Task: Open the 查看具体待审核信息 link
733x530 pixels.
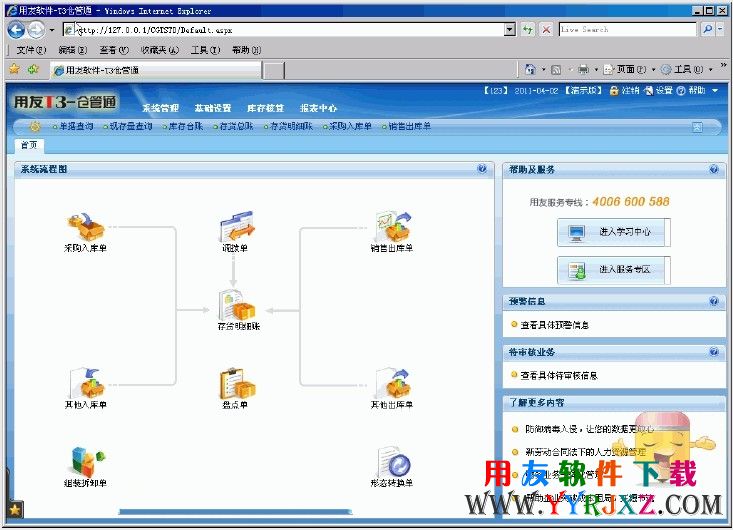Action: 559,375
